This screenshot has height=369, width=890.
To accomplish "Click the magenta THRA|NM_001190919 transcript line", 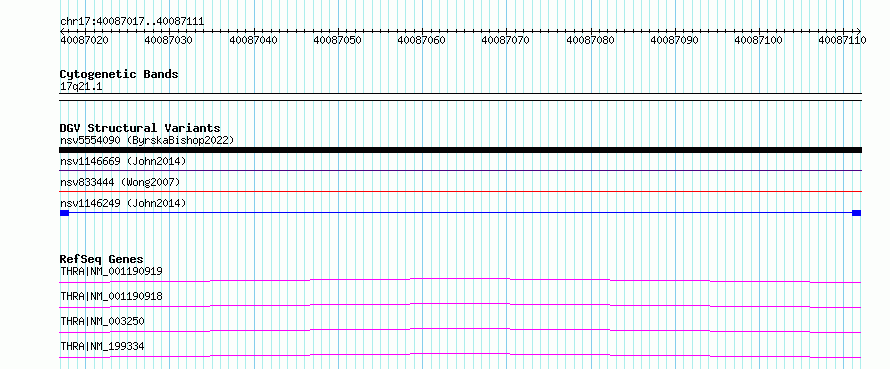I will (x=460, y=280).
